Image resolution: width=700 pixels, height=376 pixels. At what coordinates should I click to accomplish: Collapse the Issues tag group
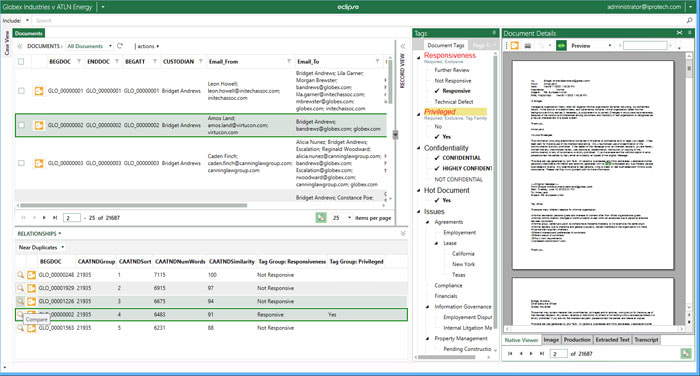tap(419, 212)
